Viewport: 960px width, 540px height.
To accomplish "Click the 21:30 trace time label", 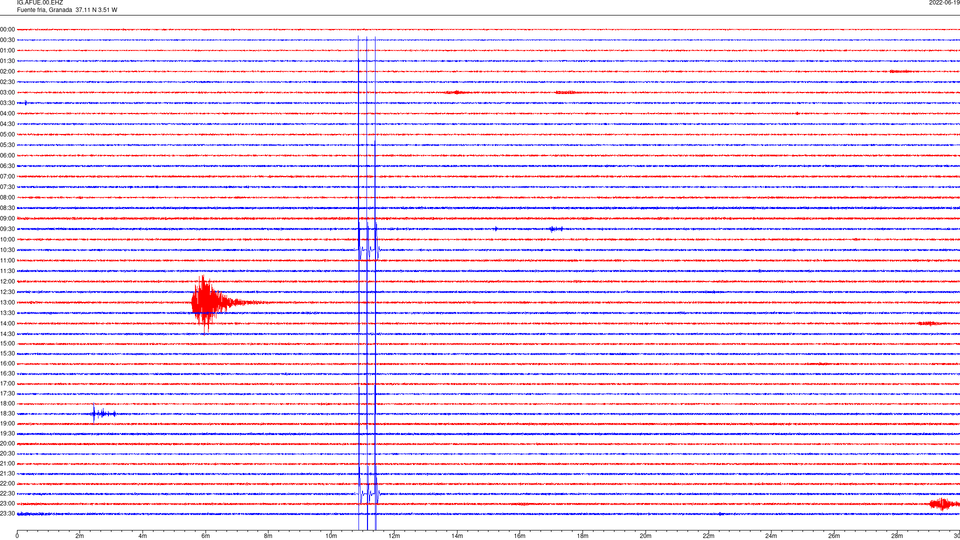I will click(x=7, y=474).
